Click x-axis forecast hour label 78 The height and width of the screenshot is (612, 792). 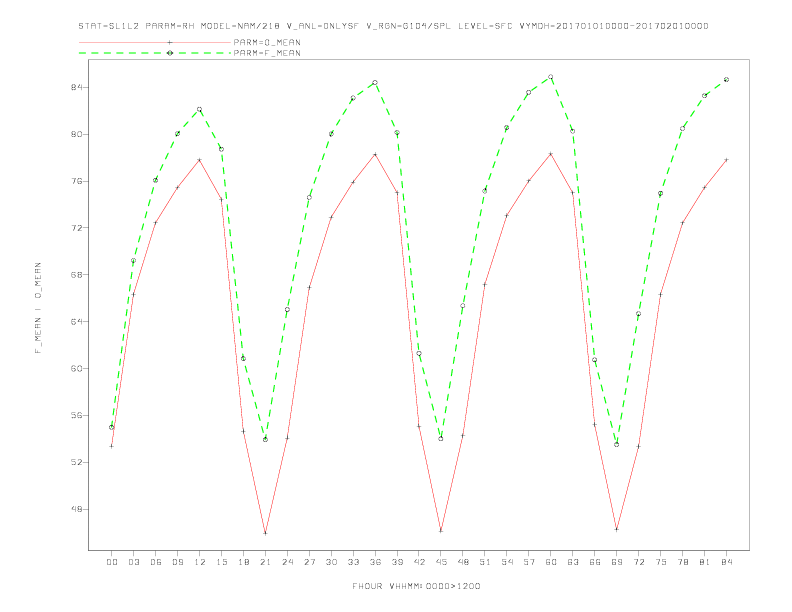[682, 562]
